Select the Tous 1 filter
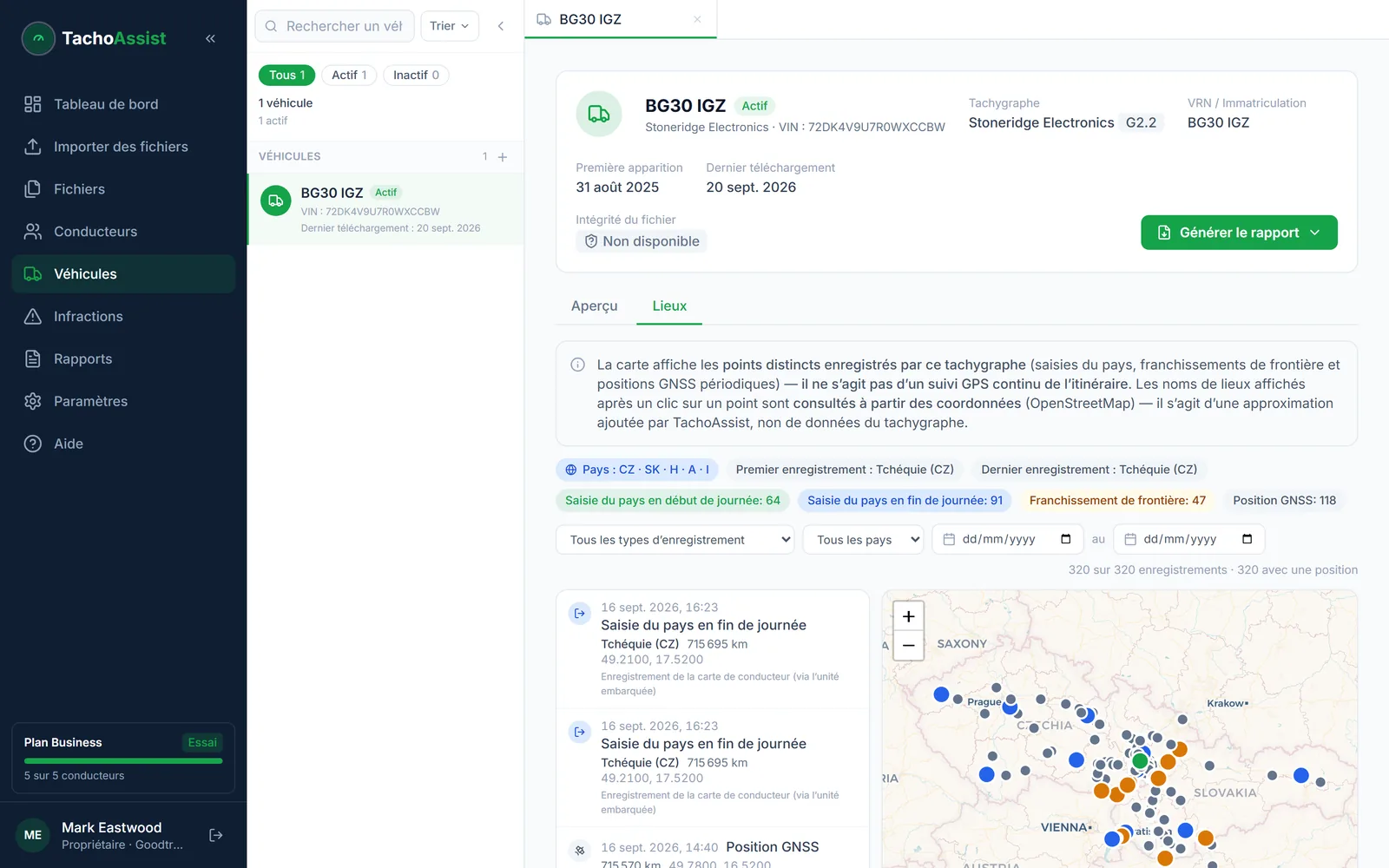Image resolution: width=1389 pixels, height=868 pixels. (286, 76)
